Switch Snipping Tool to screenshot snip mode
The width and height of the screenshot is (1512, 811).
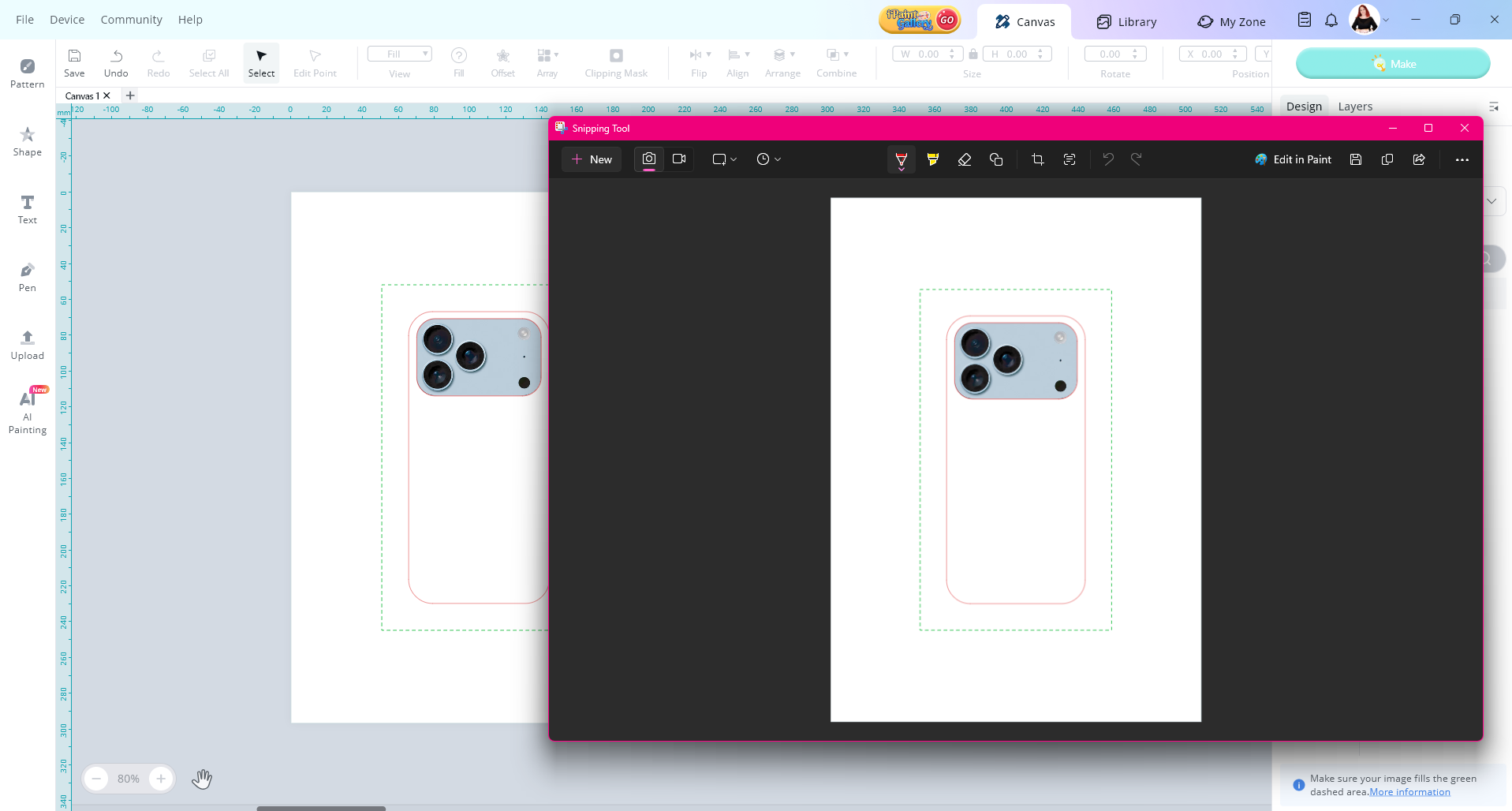click(x=648, y=159)
